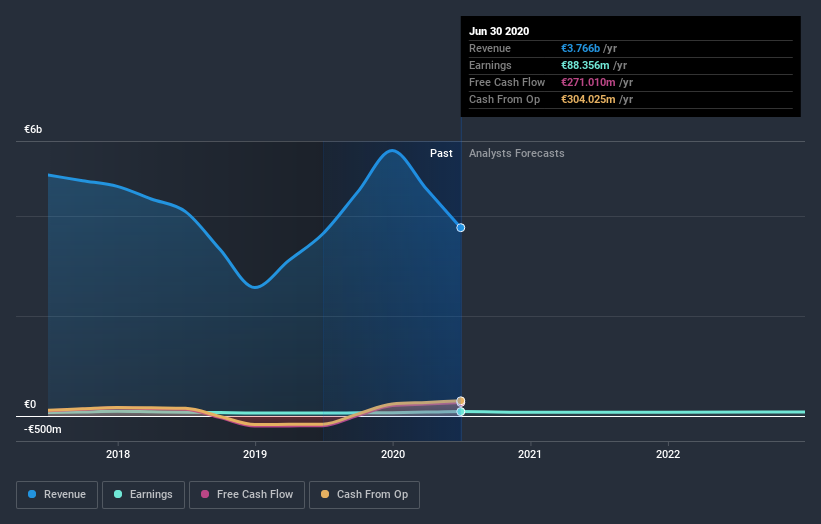The height and width of the screenshot is (524, 821).
Task: Click the Cash From Op label in tooltip
Action: [504, 99]
